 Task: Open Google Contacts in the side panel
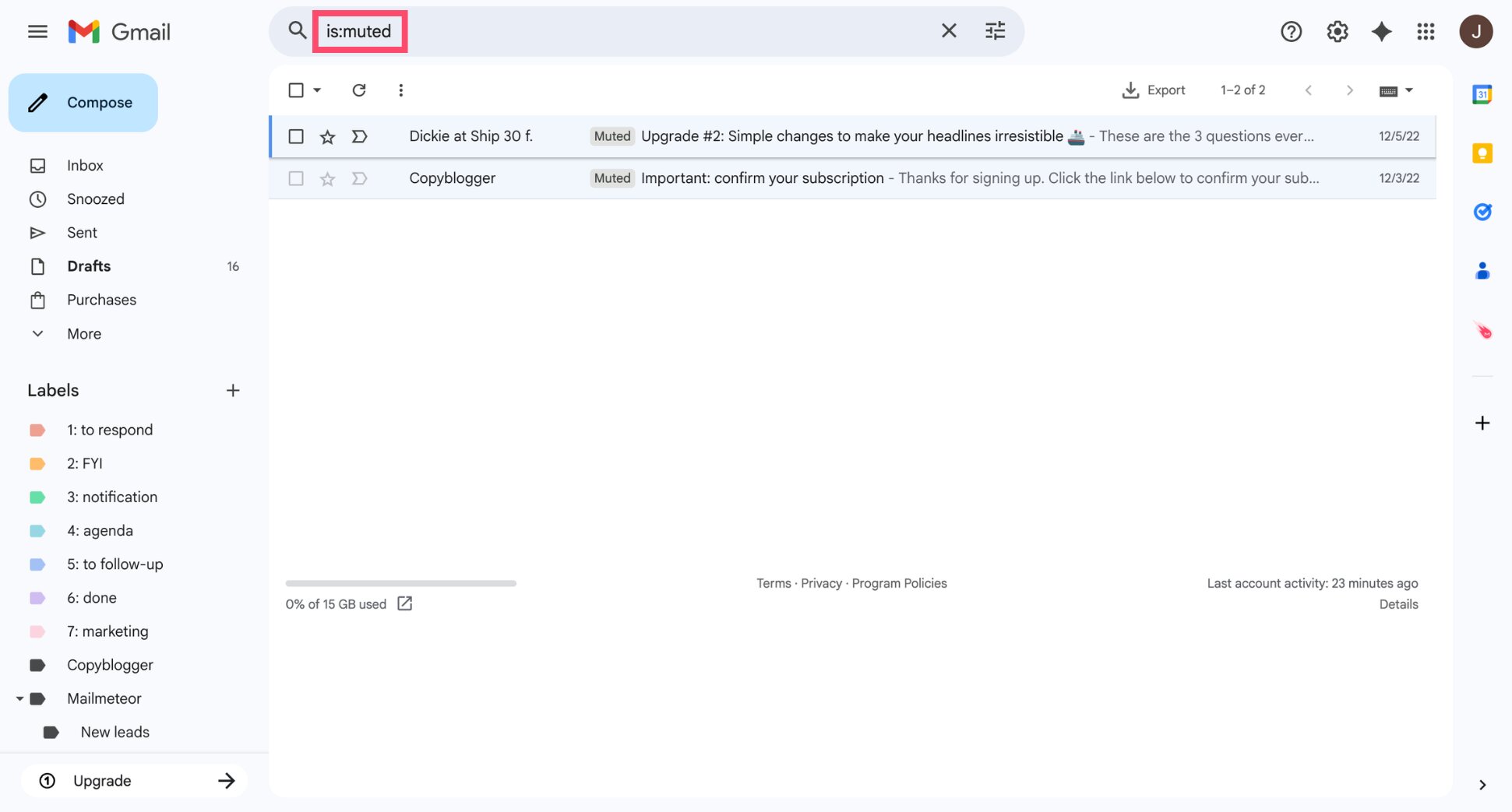pos(1482,270)
